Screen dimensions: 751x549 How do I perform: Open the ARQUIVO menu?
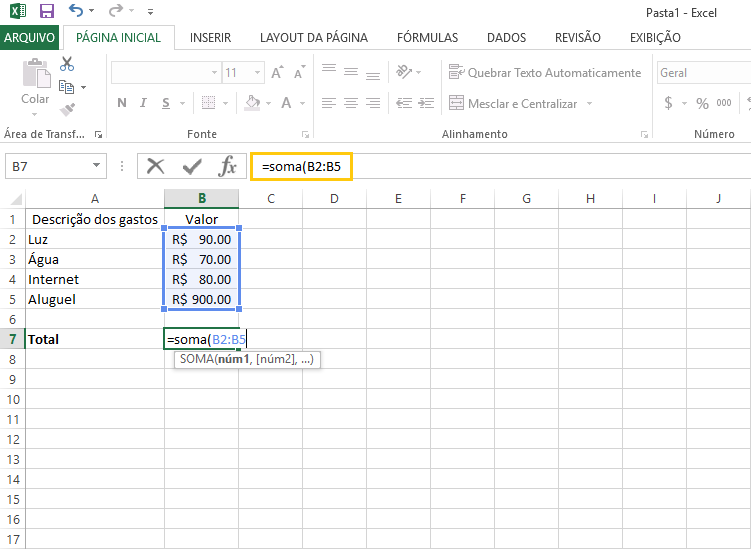point(30,38)
